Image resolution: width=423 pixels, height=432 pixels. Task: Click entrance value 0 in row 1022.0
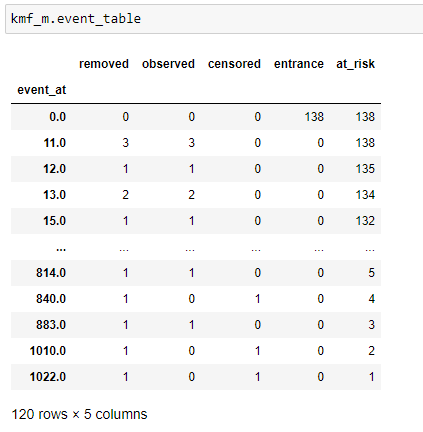[320, 377]
